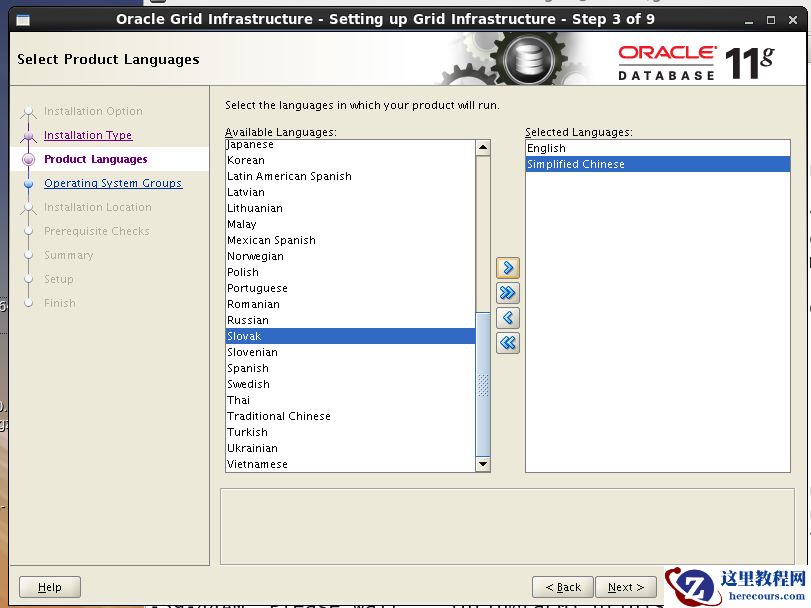Select Traditional Chinese language
Screen dimensions: 811x608
tap(350, 416)
